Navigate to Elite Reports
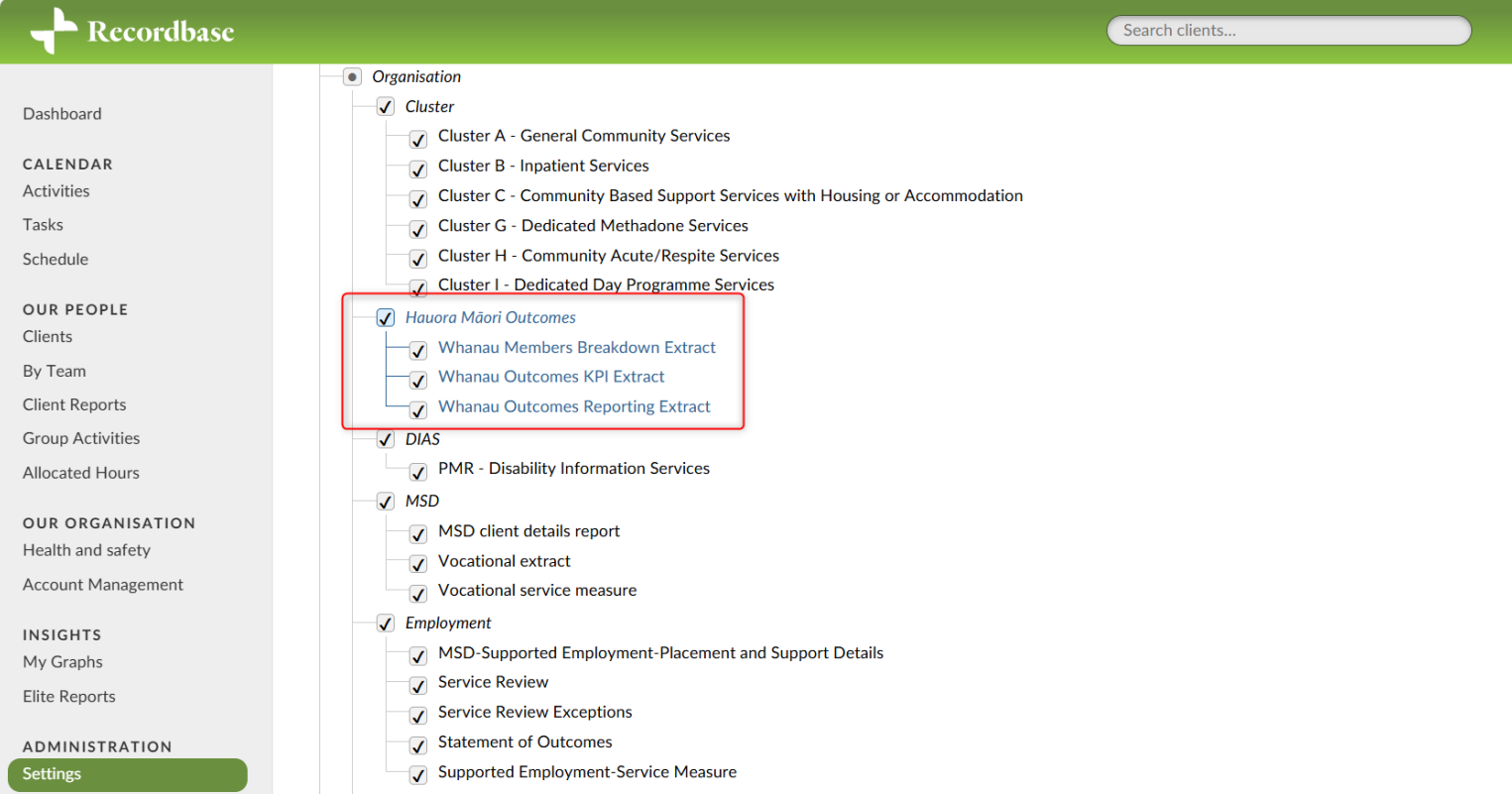 [69, 696]
